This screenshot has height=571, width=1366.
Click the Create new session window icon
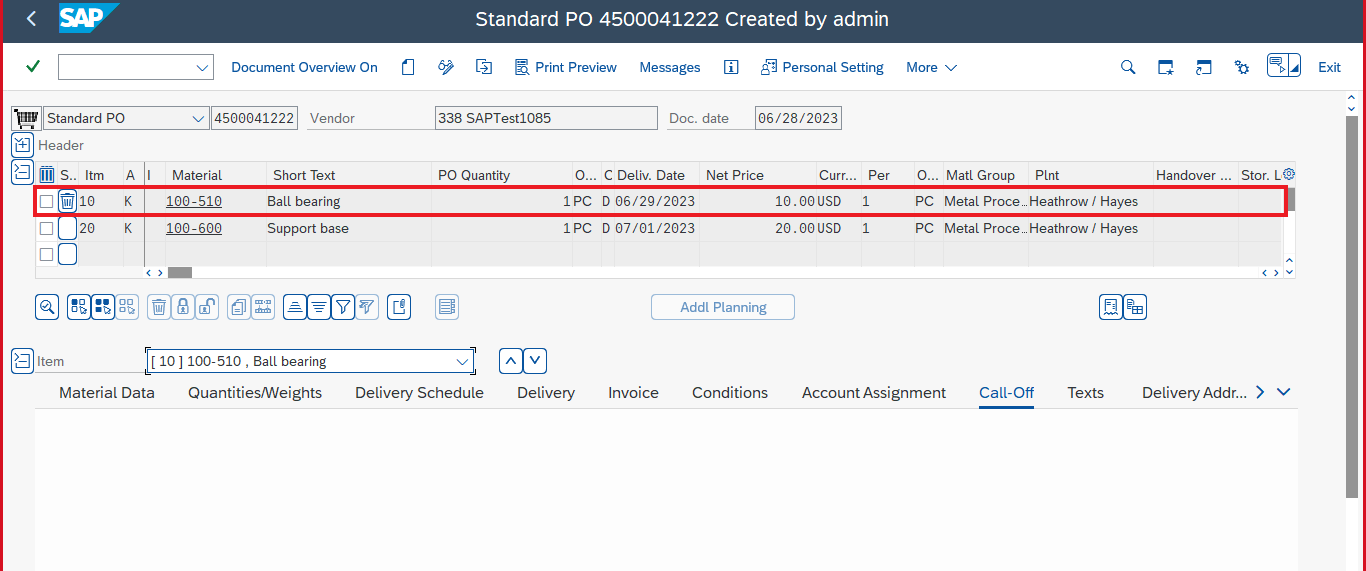[1166, 67]
